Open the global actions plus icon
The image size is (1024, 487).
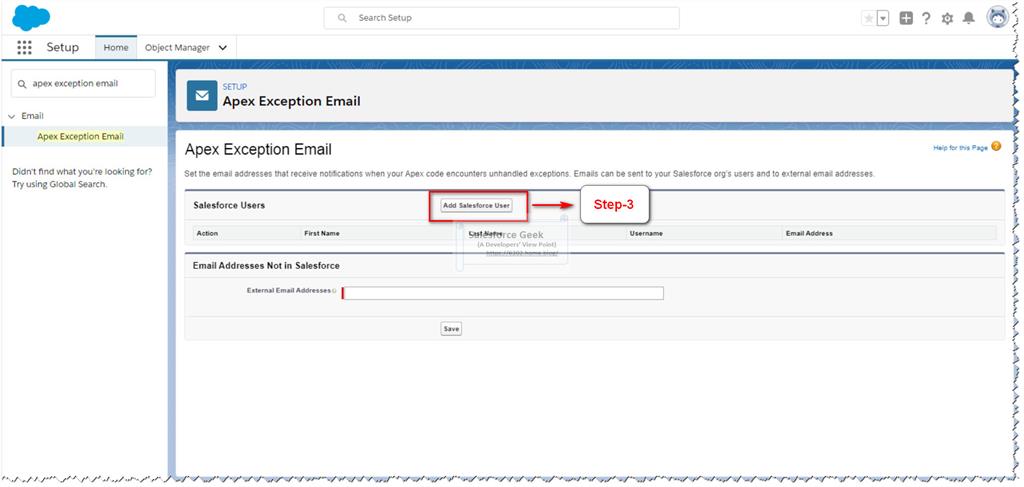pyautogui.click(x=906, y=18)
